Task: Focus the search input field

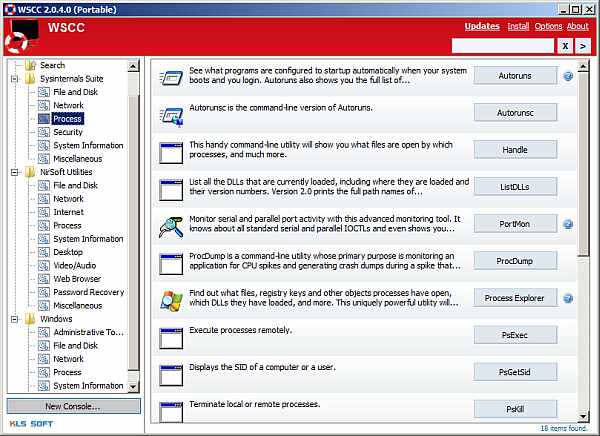Action: coord(503,46)
